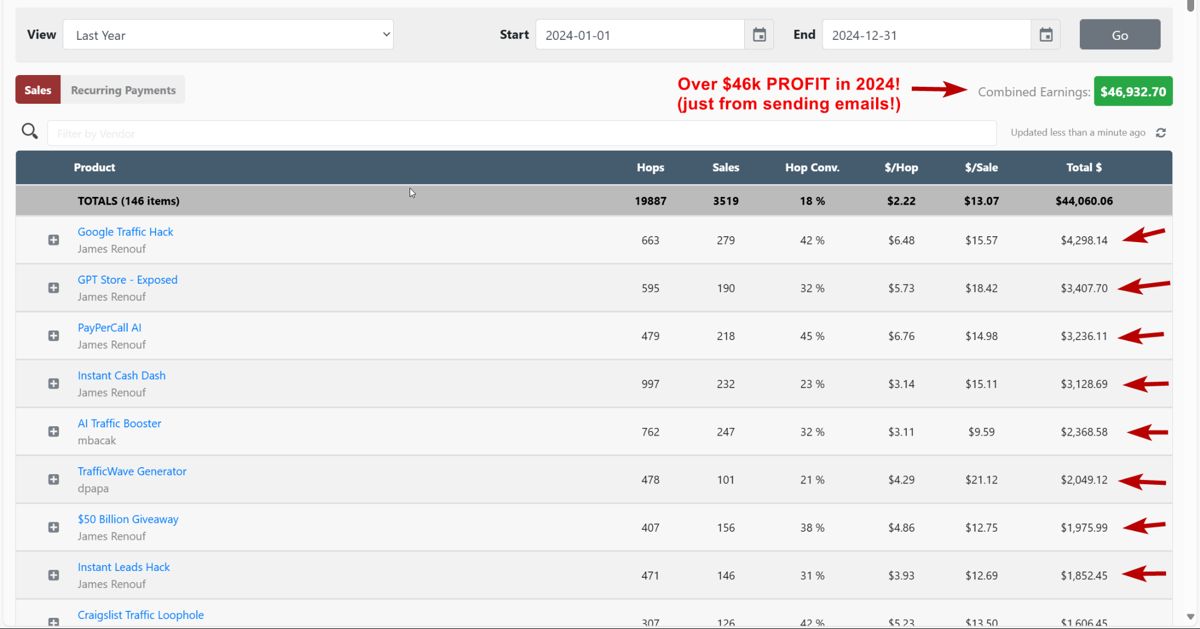
Task: Click the refresh icon beside update time
Action: 1161,133
